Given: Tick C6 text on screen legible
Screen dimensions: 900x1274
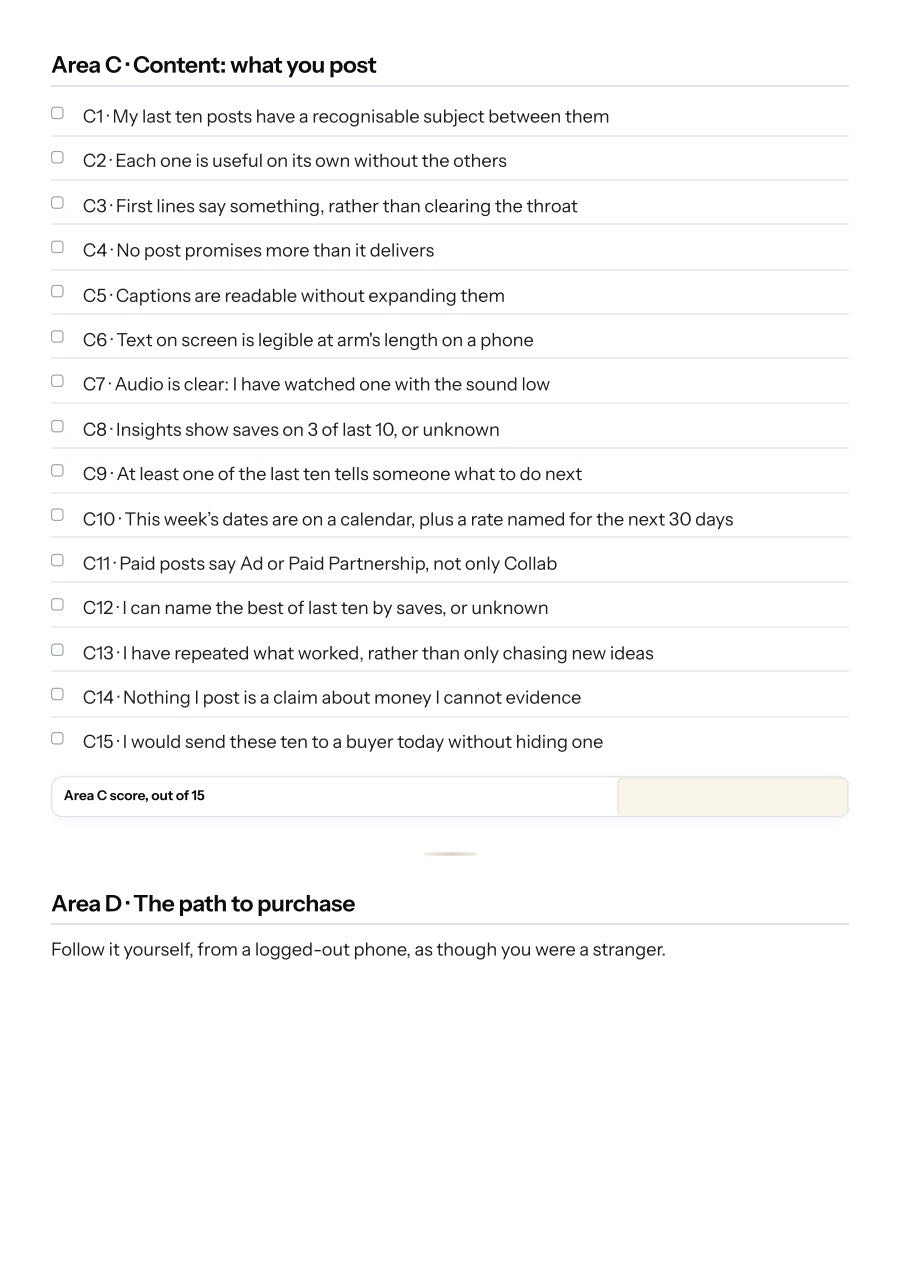Looking at the screenshot, I should (57, 336).
